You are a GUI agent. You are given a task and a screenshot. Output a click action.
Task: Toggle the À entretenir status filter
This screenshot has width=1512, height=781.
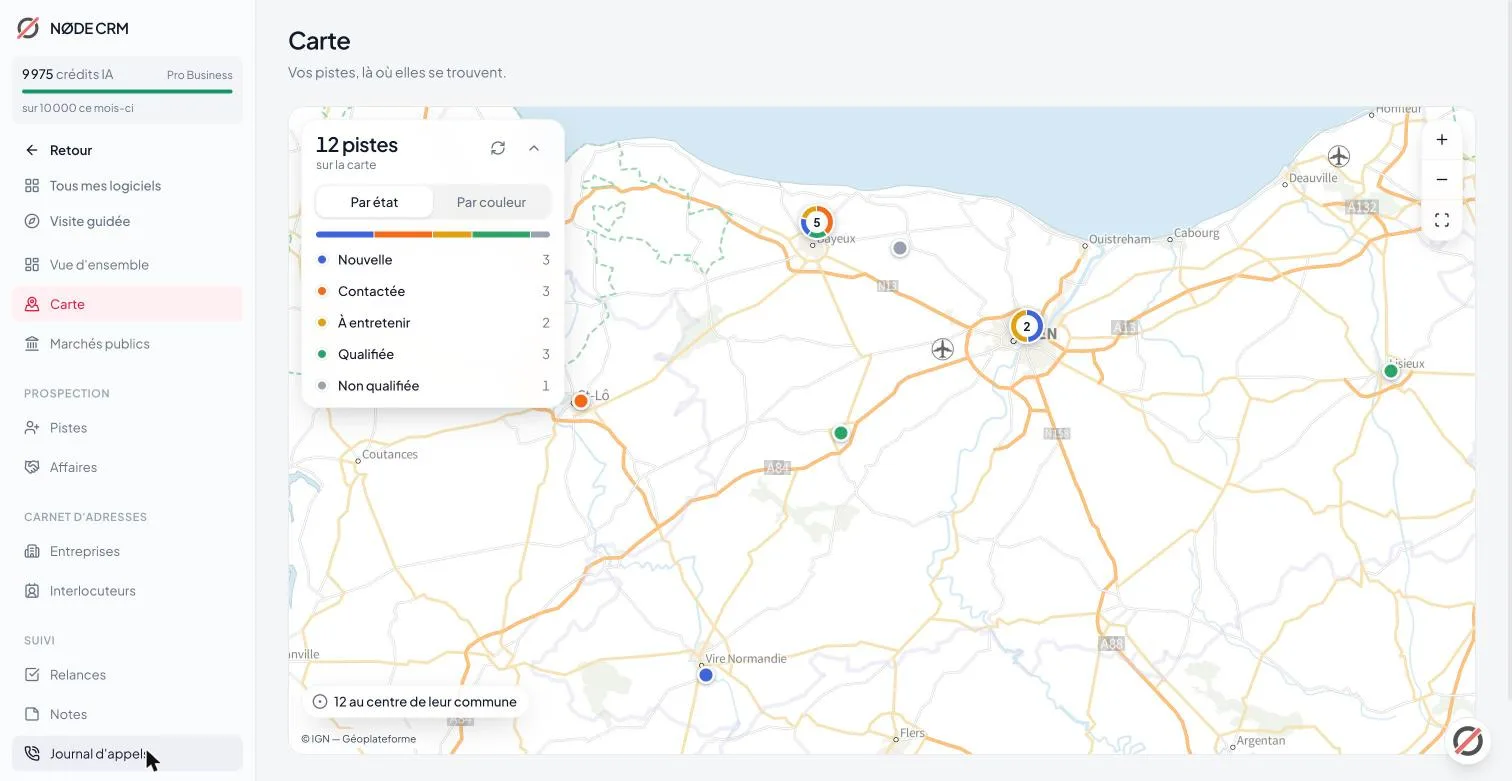(x=433, y=323)
